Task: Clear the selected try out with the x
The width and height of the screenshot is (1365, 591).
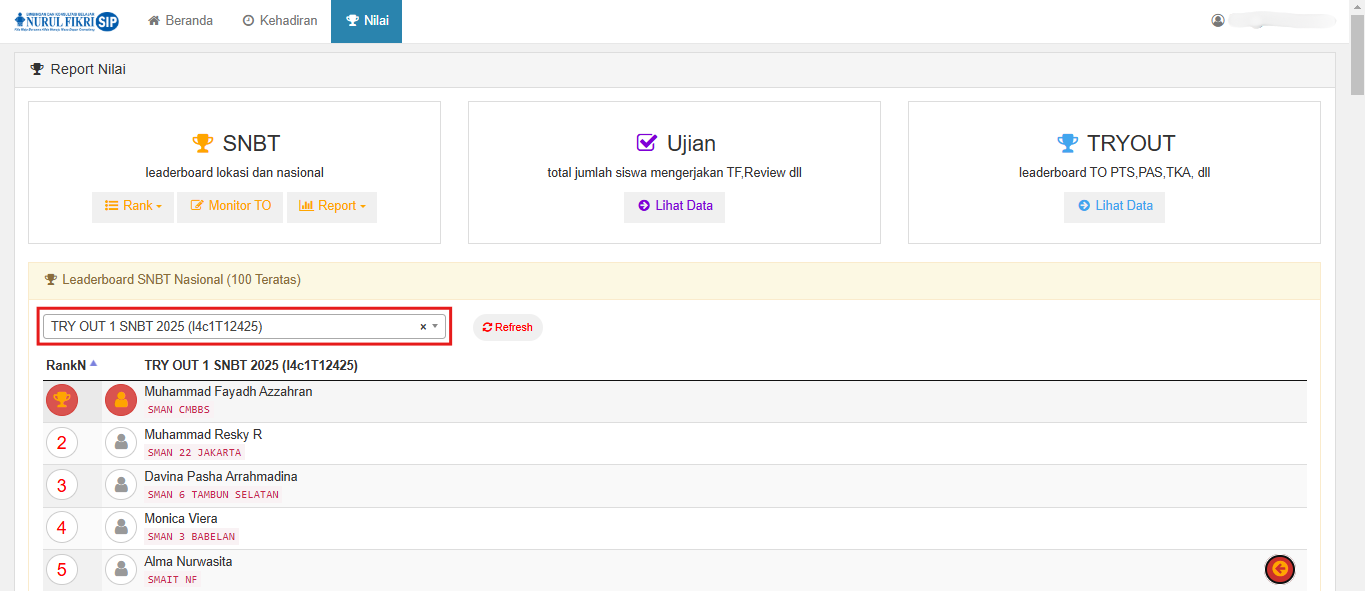Action: click(423, 327)
